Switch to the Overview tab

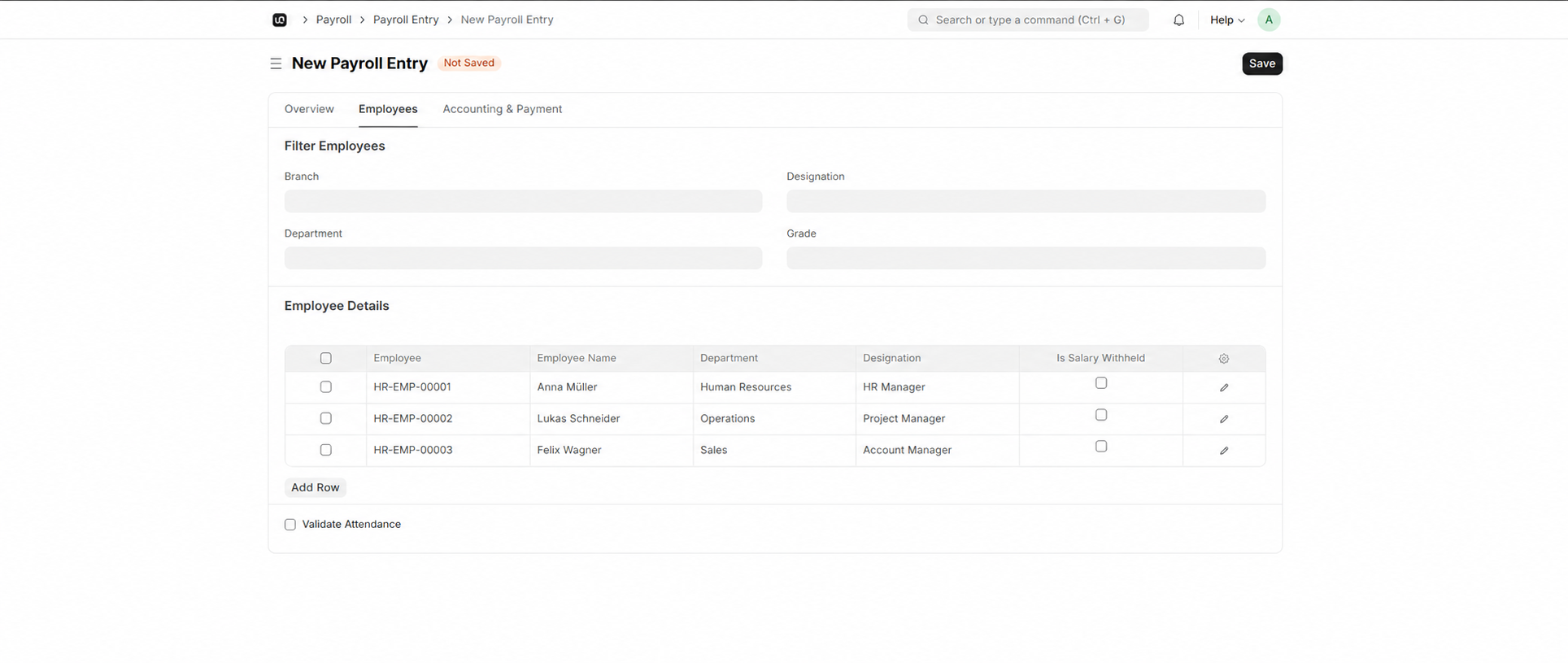click(x=309, y=109)
